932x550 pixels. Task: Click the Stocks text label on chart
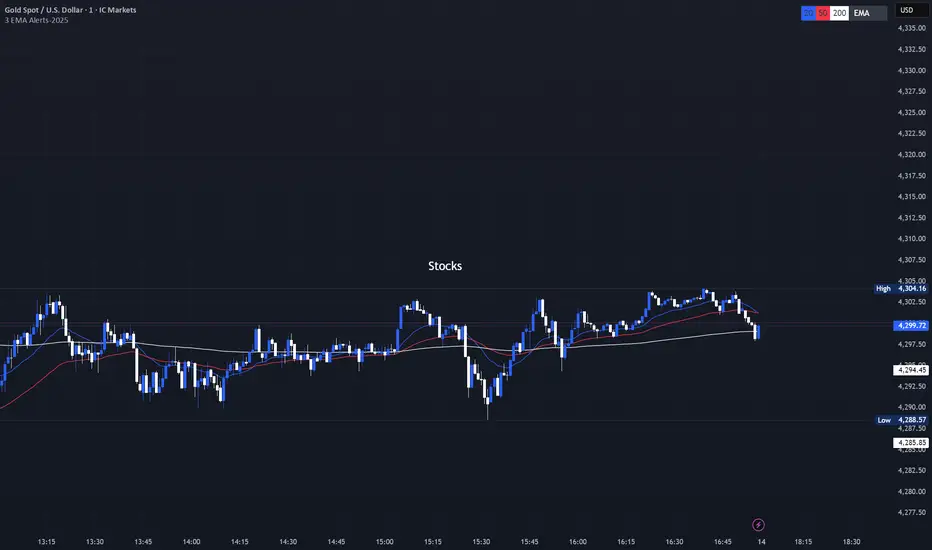(x=445, y=266)
